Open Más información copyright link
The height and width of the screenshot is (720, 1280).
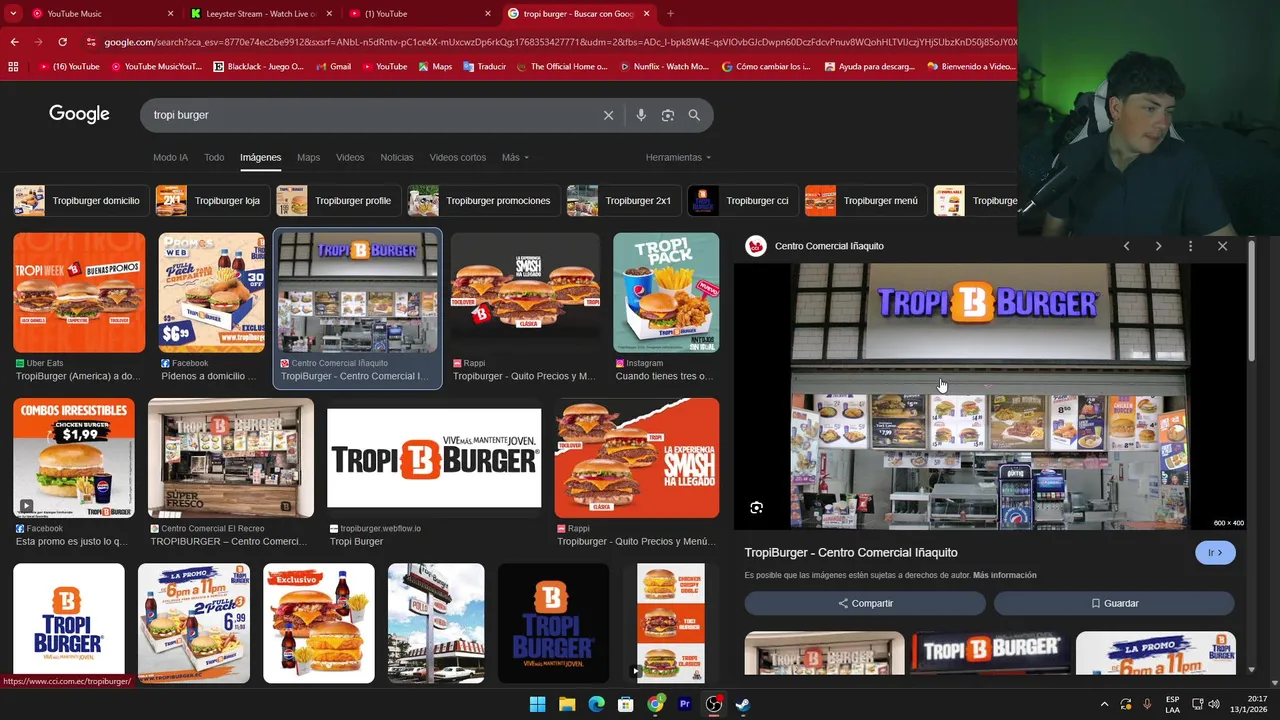pyautogui.click(x=1004, y=575)
